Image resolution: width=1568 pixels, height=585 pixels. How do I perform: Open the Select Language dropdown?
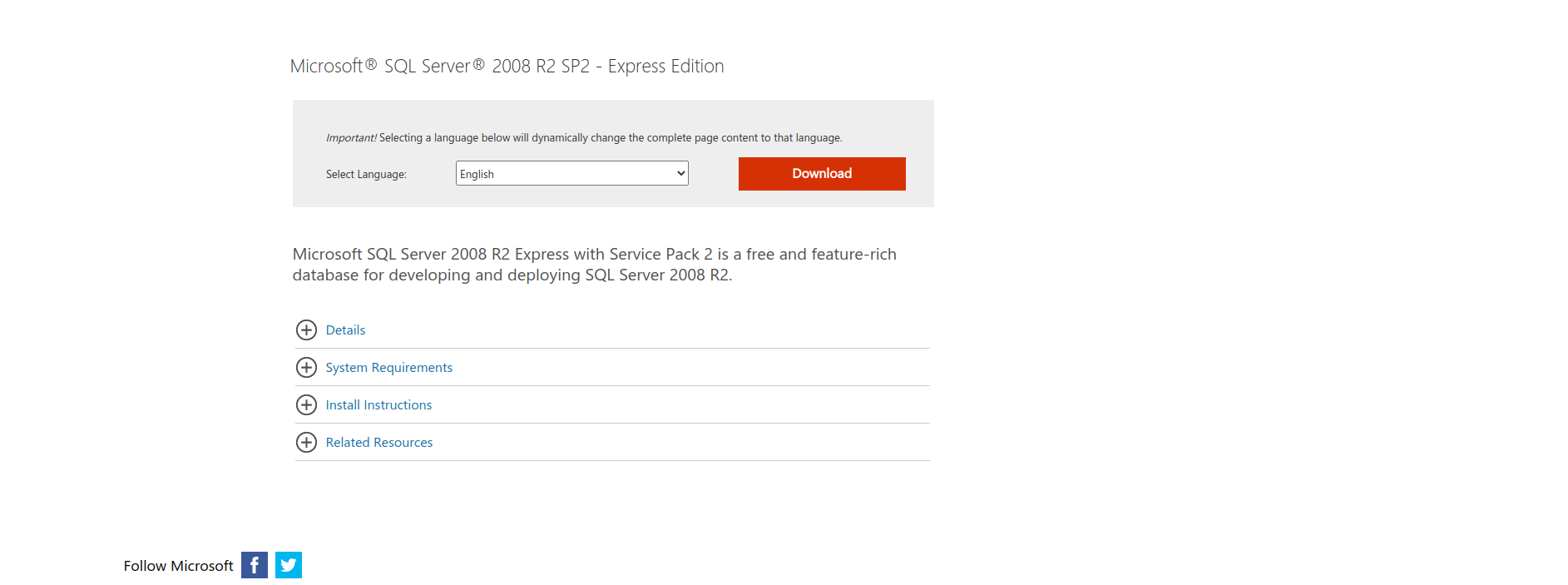(x=572, y=173)
